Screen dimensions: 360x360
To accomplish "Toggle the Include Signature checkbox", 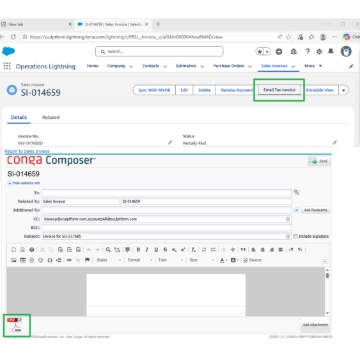I will pos(295,236).
